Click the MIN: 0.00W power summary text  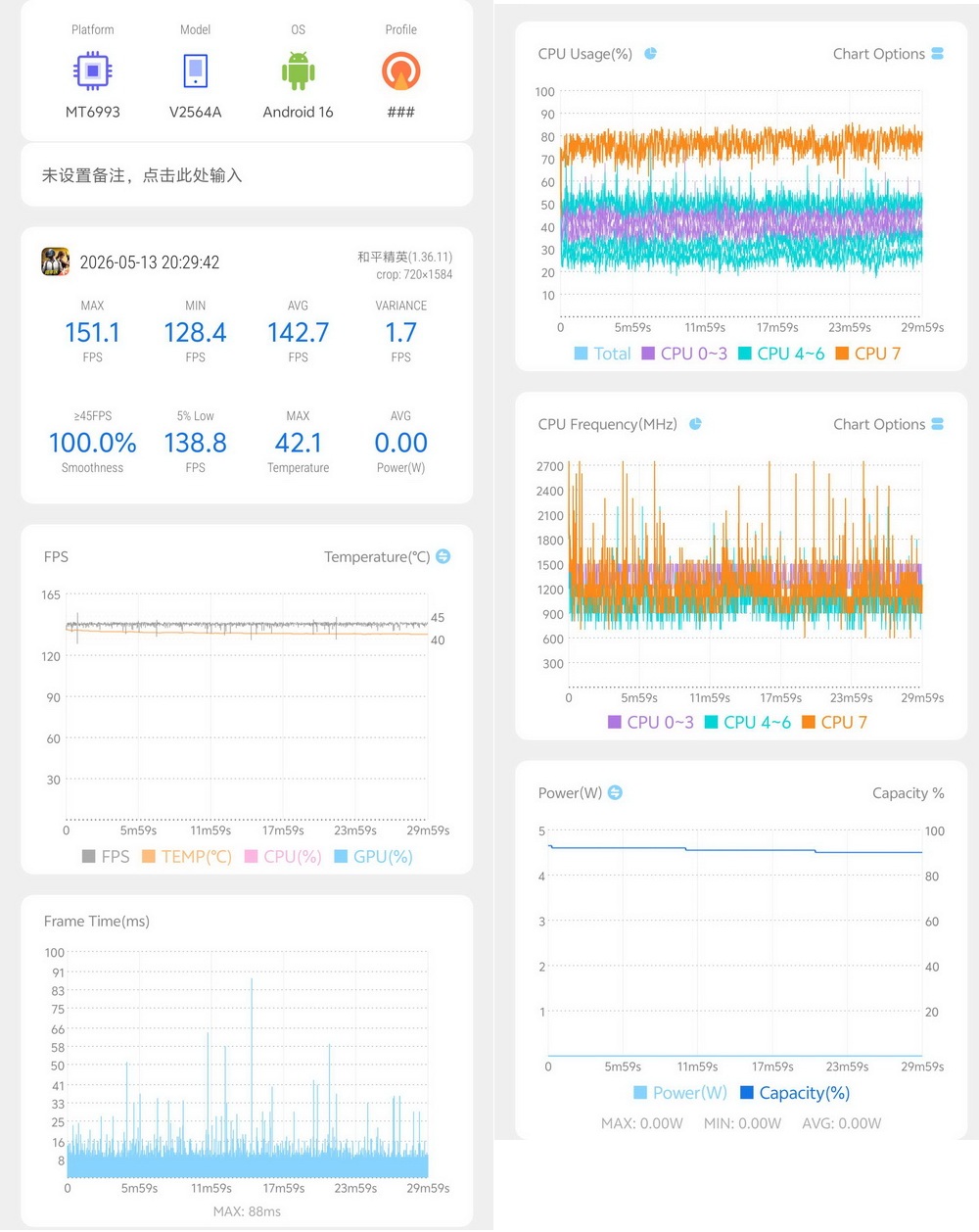pyautogui.click(x=743, y=1123)
